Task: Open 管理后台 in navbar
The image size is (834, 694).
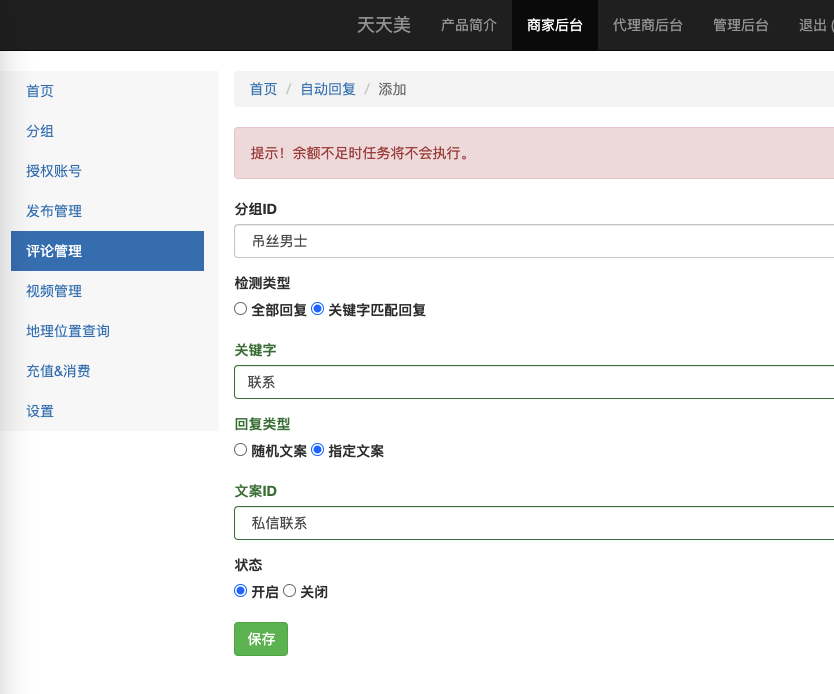Action: point(741,25)
